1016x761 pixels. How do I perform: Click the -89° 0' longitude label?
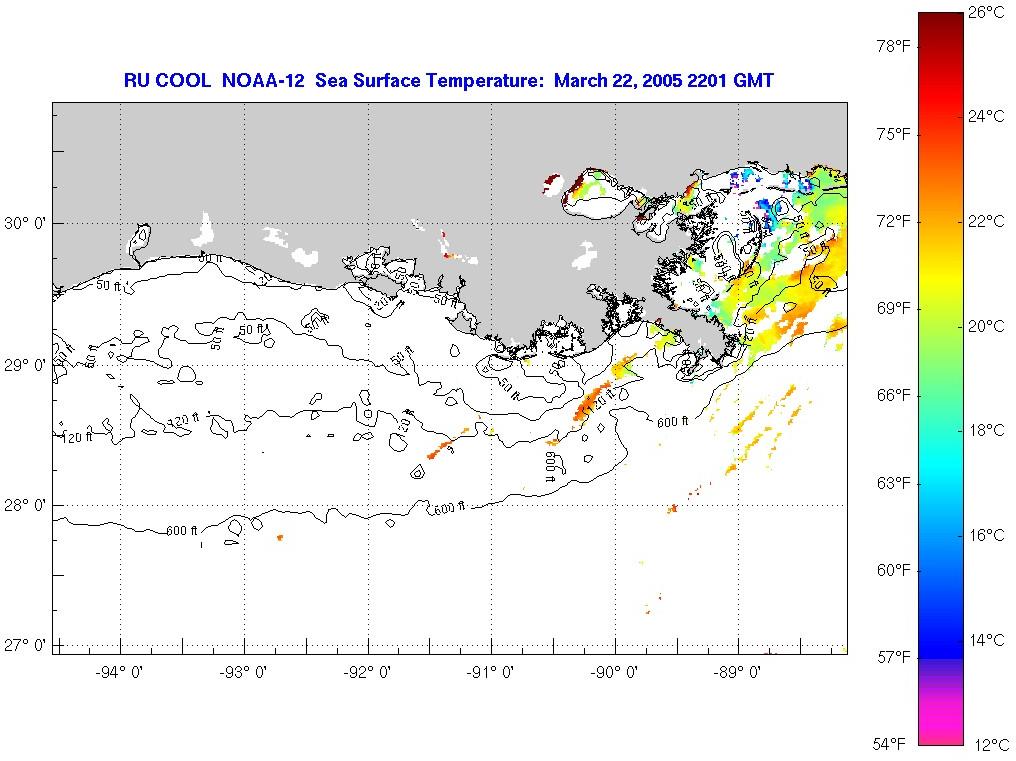737,673
